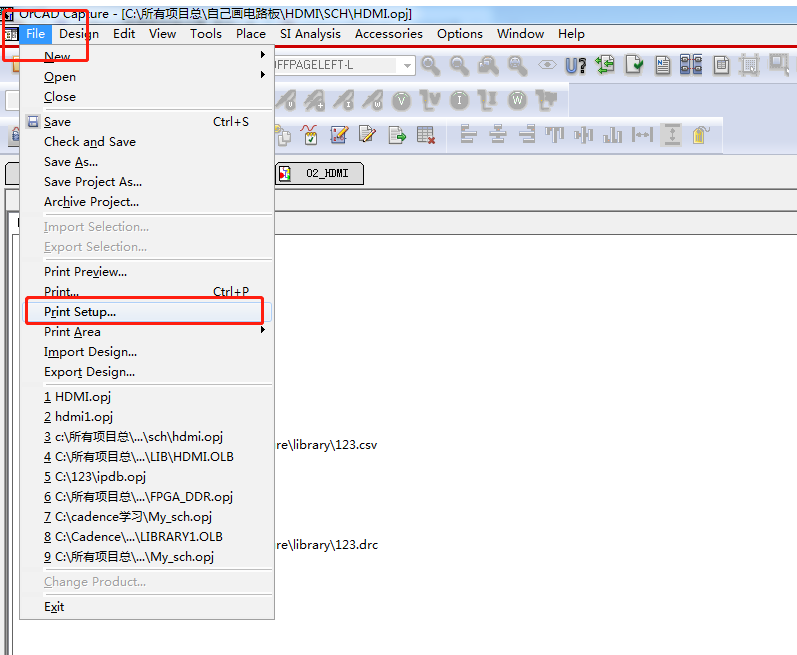Open the SI Analysis menu
The height and width of the screenshot is (655, 797).
click(310, 34)
